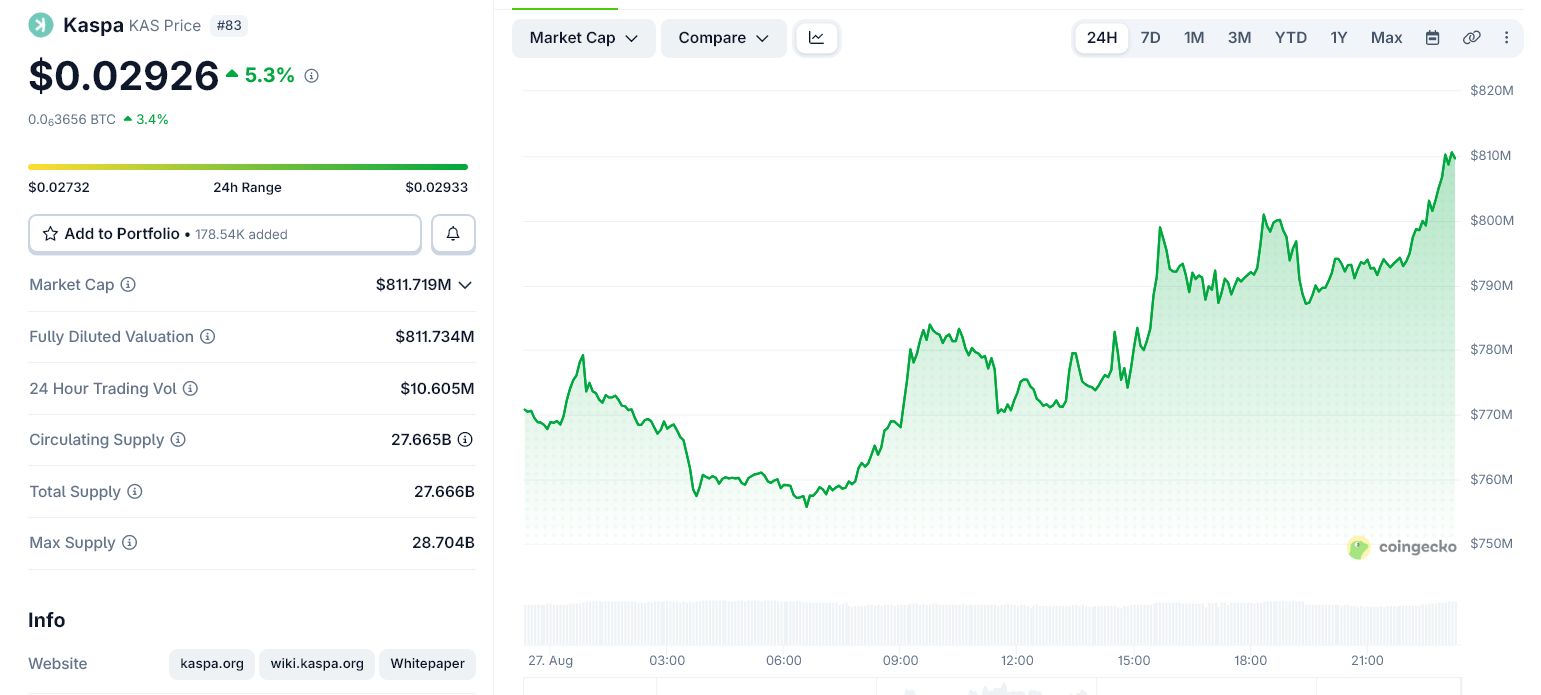Viewport: 1541px width, 695px height.
Task: Select the 1Y time range
Action: coord(1339,38)
